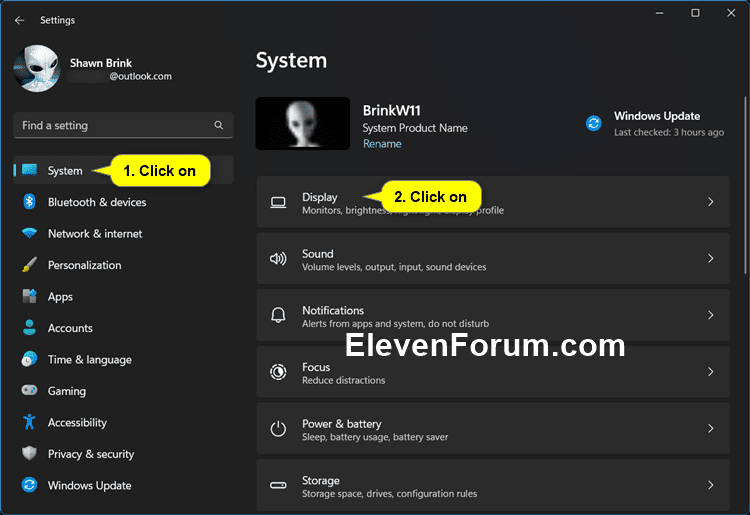Select Network & internet in sidebar
The height and width of the screenshot is (515, 750).
coord(123,233)
